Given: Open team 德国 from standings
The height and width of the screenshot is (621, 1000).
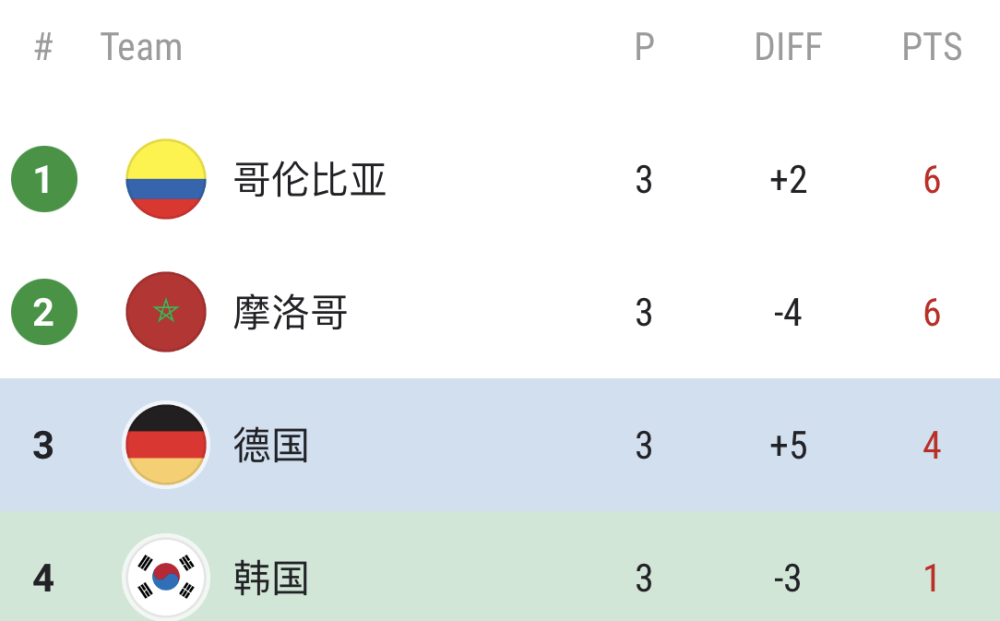Looking at the screenshot, I should pos(271,445).
